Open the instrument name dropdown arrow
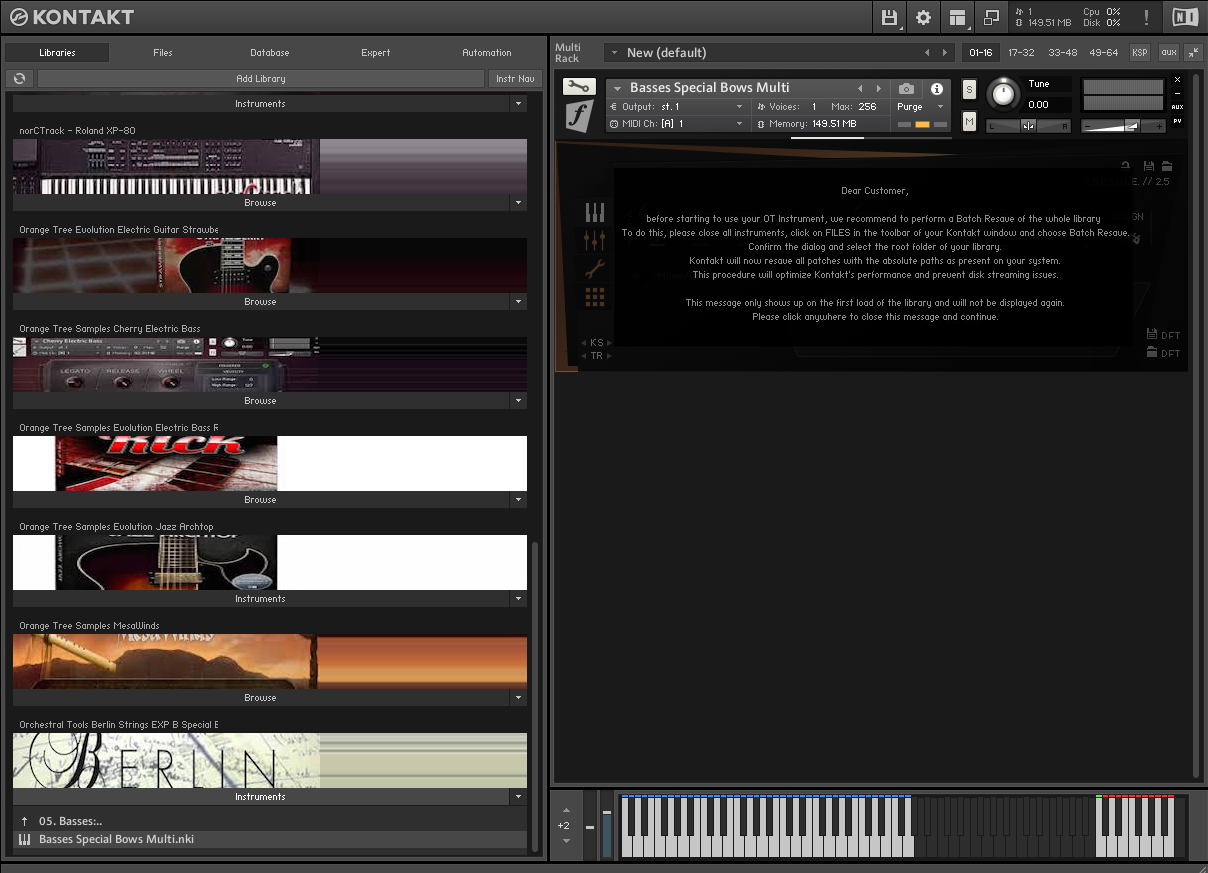 (x=618, y=88)
